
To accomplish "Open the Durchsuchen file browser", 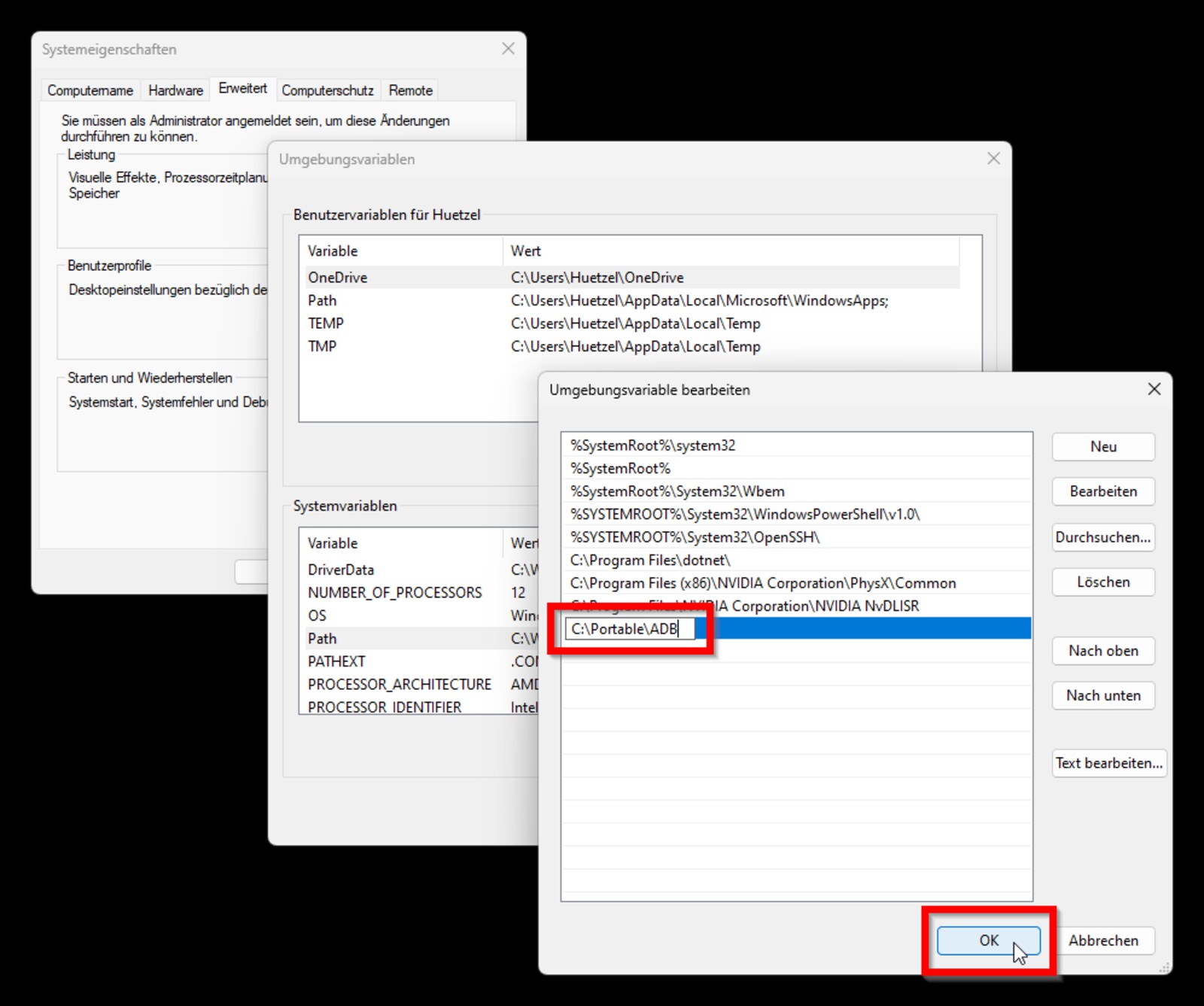I will 1102,537.
